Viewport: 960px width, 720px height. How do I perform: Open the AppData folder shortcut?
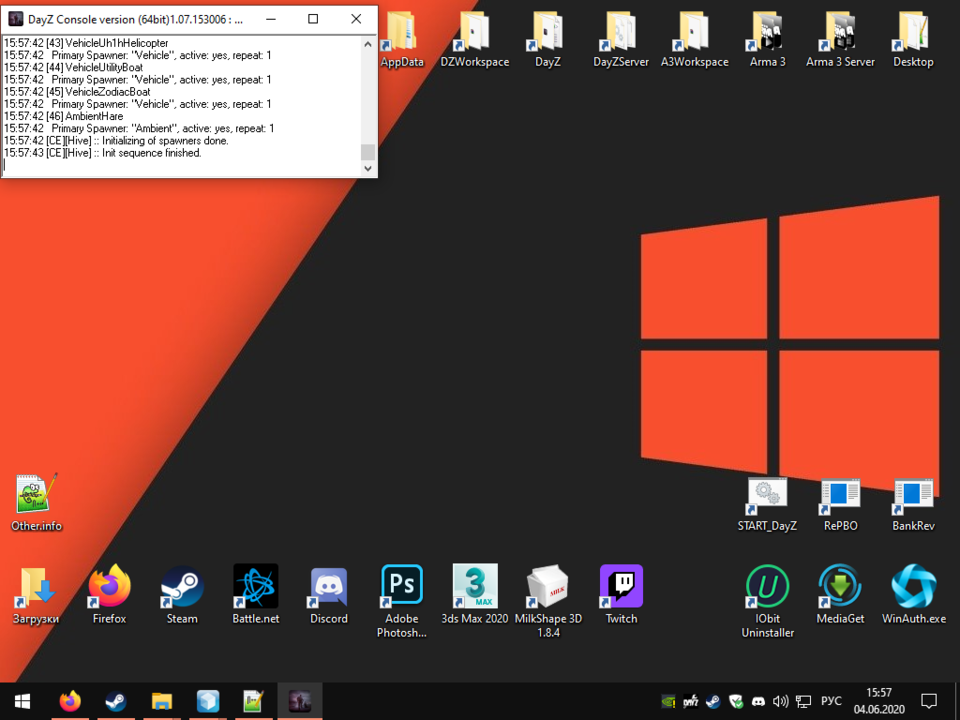pyautogui.click(x=402, y=39)
